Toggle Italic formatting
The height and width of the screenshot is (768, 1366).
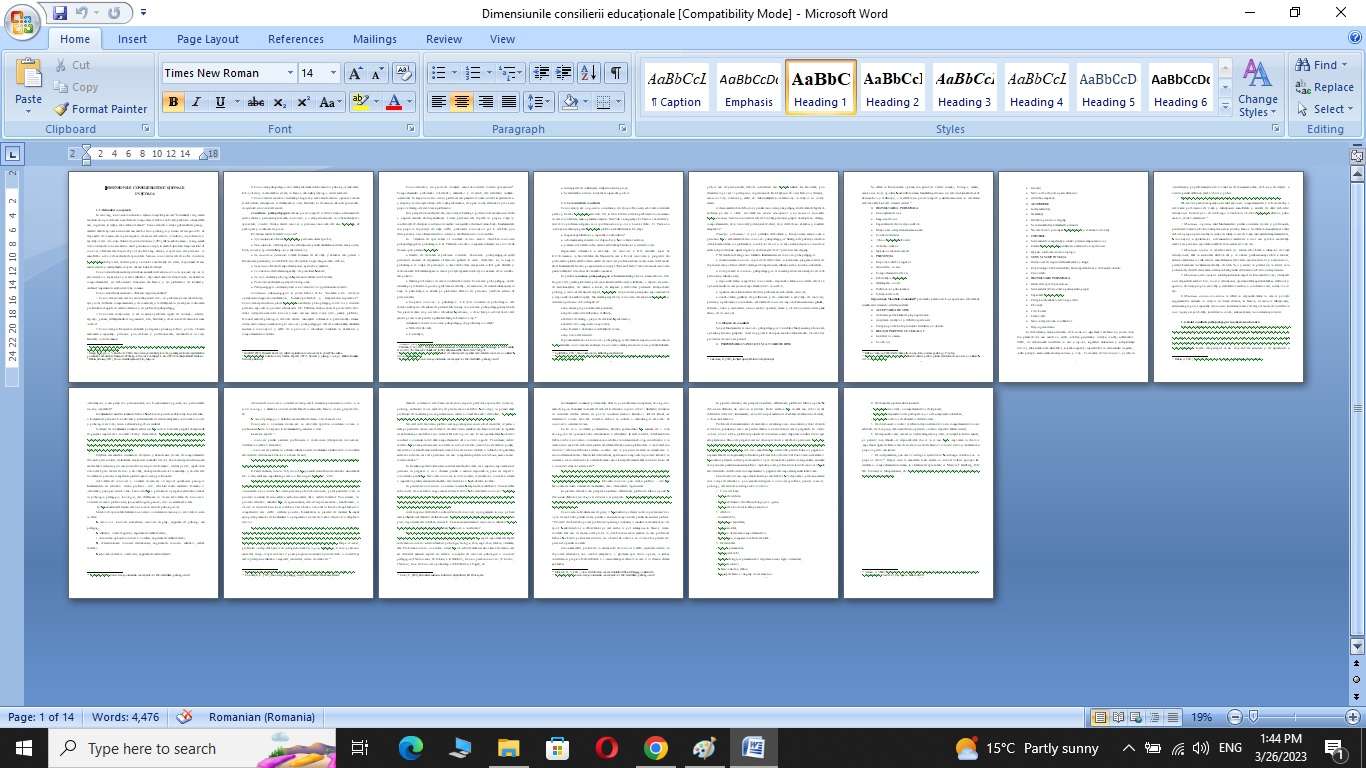point(196,102)
